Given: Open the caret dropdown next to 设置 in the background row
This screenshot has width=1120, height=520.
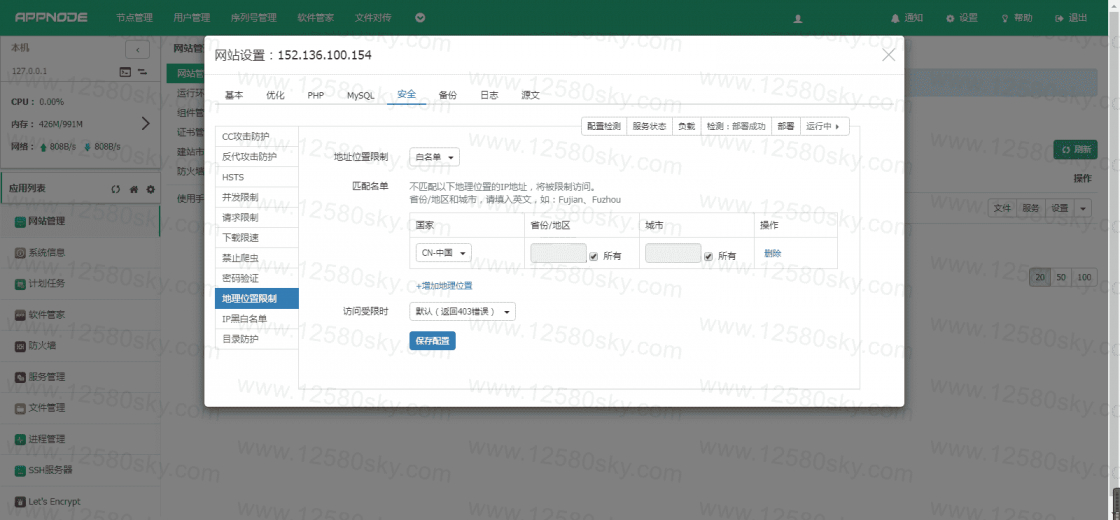Looking at the screenshot, I should pyautogui.click(x=1083, y=209).
